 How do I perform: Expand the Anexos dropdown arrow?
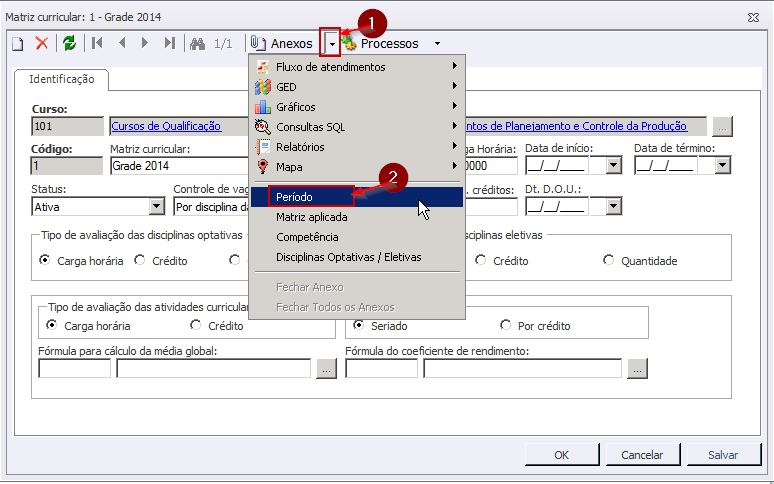tap(332, 43)
